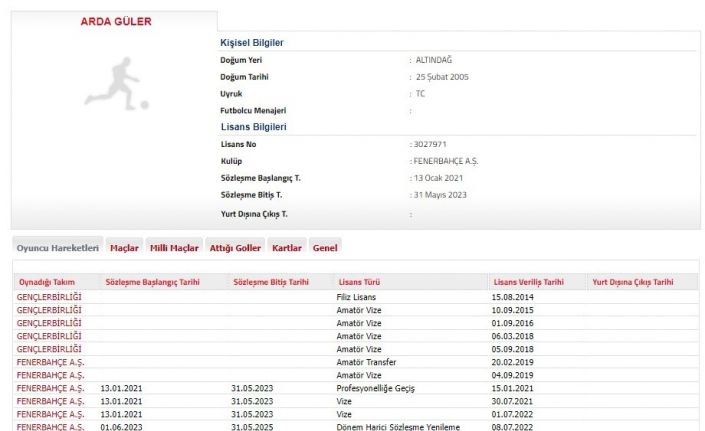The height and width of the screenshot is (431, 705).
Task: Go to the Kartlar tab
Action: 287,247
